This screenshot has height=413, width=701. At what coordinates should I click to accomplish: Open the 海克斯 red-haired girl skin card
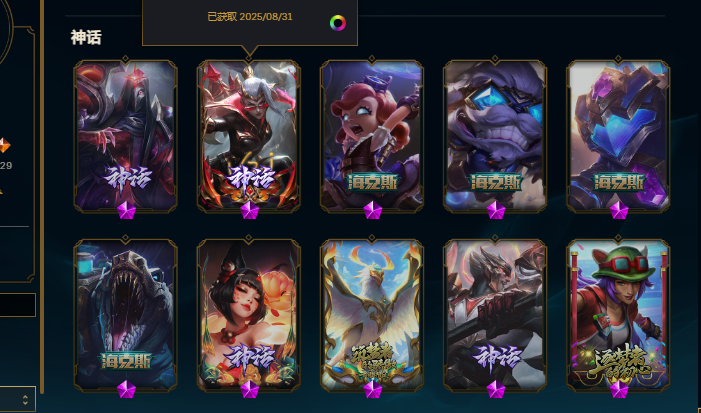372,135
